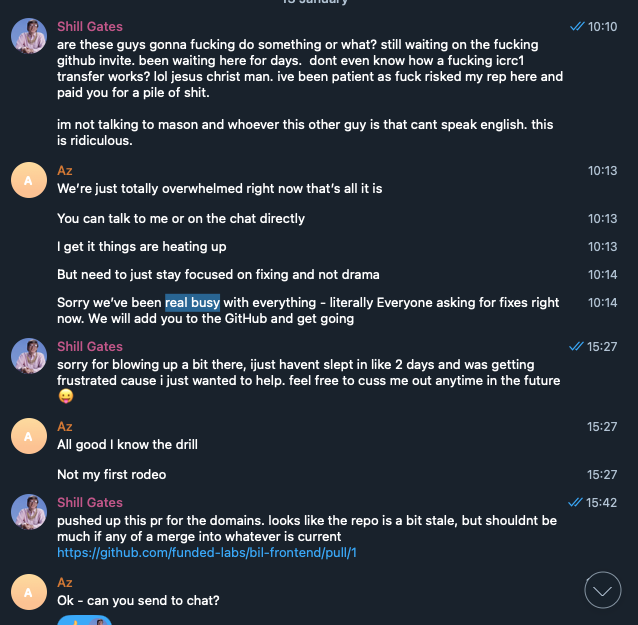Viewport: 638px width, 625px height.
Task: Click the Az name above "Ok - can you send to chat?"
Action: tap(65, 583)
